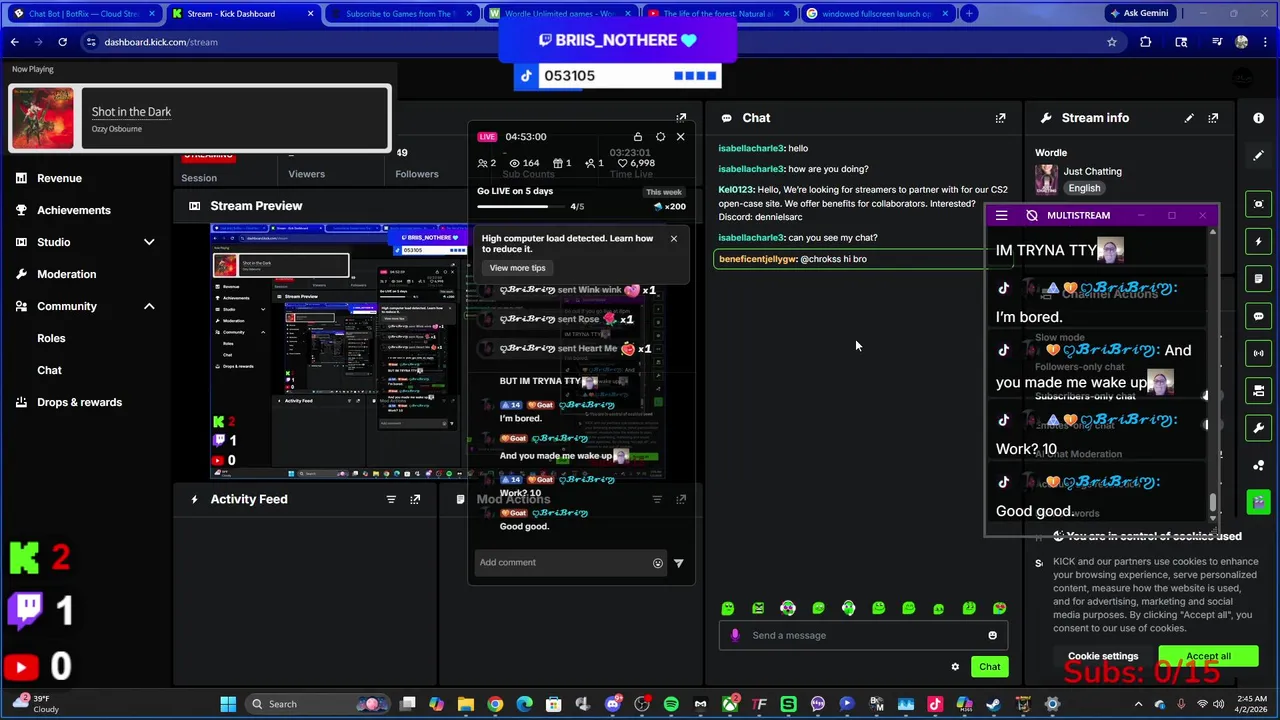The width and height of the screenshot is (1280, 720).
Task: Open weather widget showing 39°F Cloudy
Action: click(35, 704)
